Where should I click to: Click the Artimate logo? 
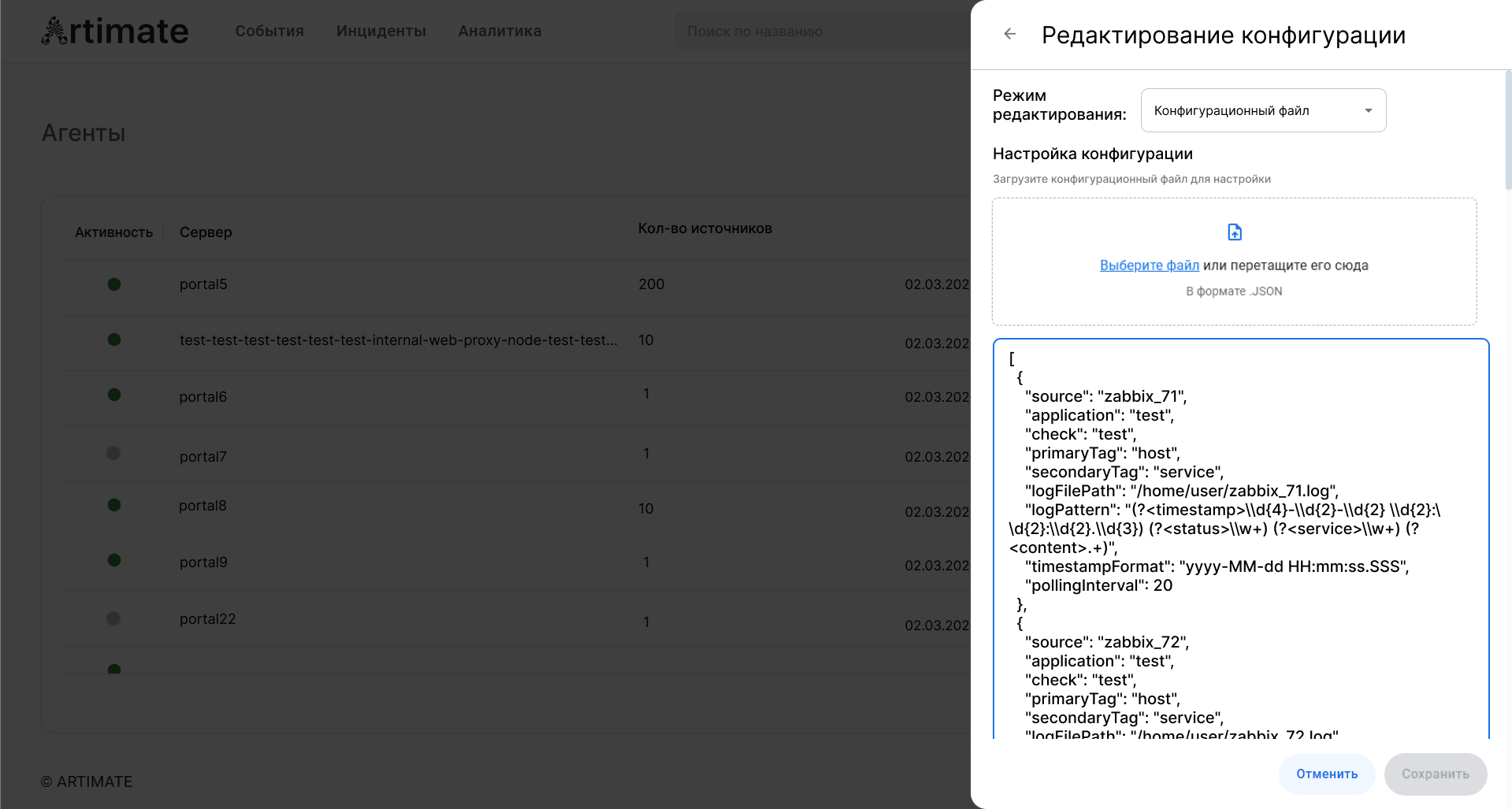click(x=115, y=32)
